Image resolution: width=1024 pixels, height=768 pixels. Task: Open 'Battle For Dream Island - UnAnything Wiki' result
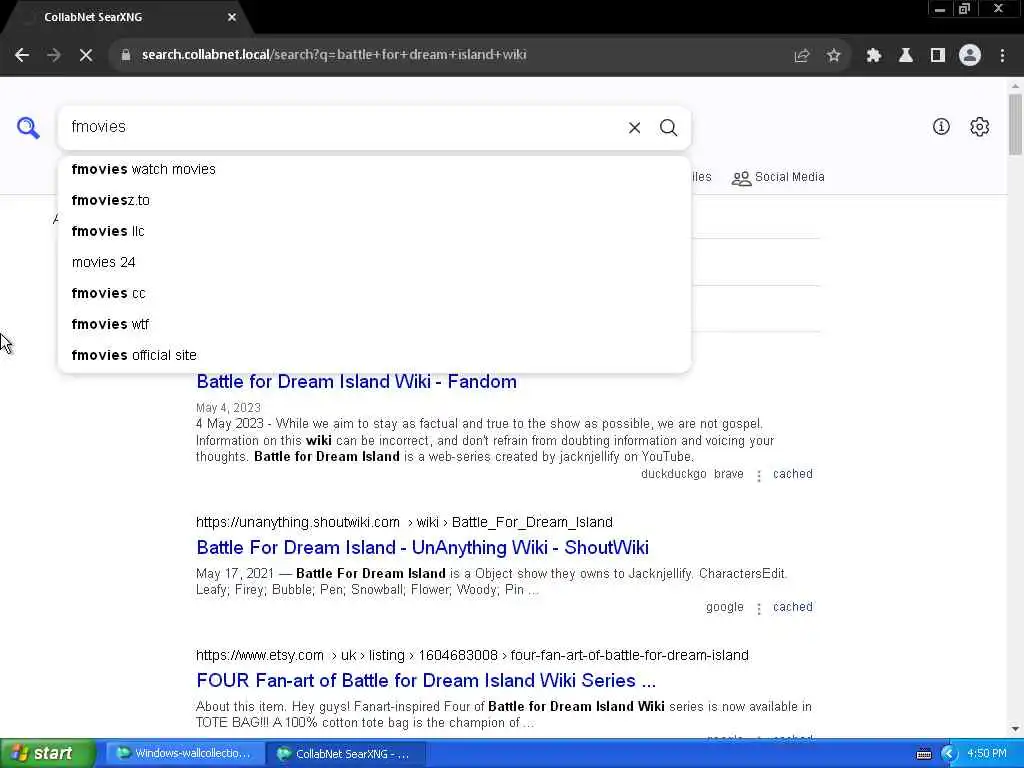(x=423, y=547)
